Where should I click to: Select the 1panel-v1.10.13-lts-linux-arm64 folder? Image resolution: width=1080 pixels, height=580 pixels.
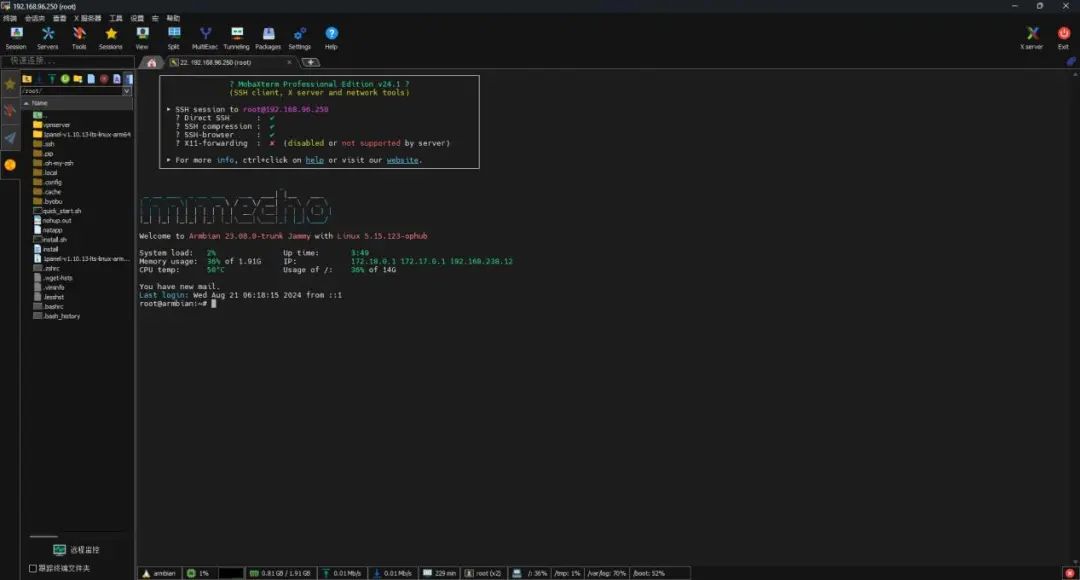[82, 134]
